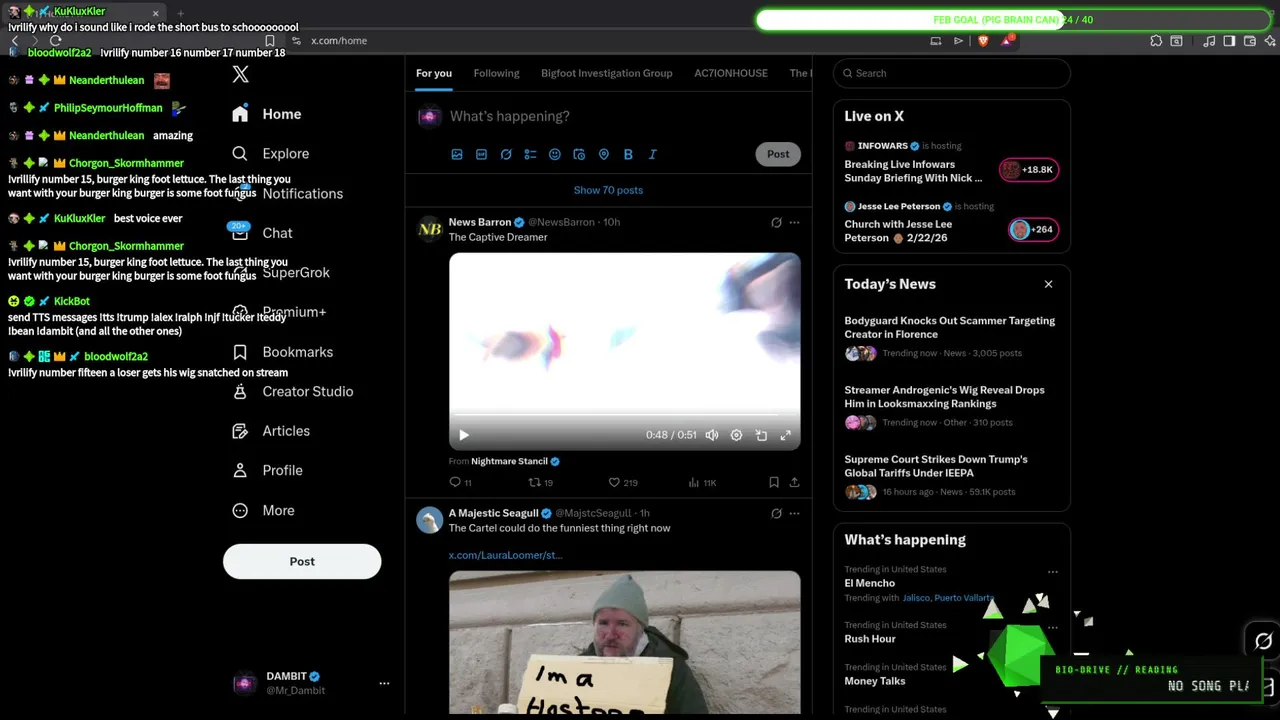The image size is (1280, 720).
Task: Repost the News Barron post
Action: click(x=540, y=482)
